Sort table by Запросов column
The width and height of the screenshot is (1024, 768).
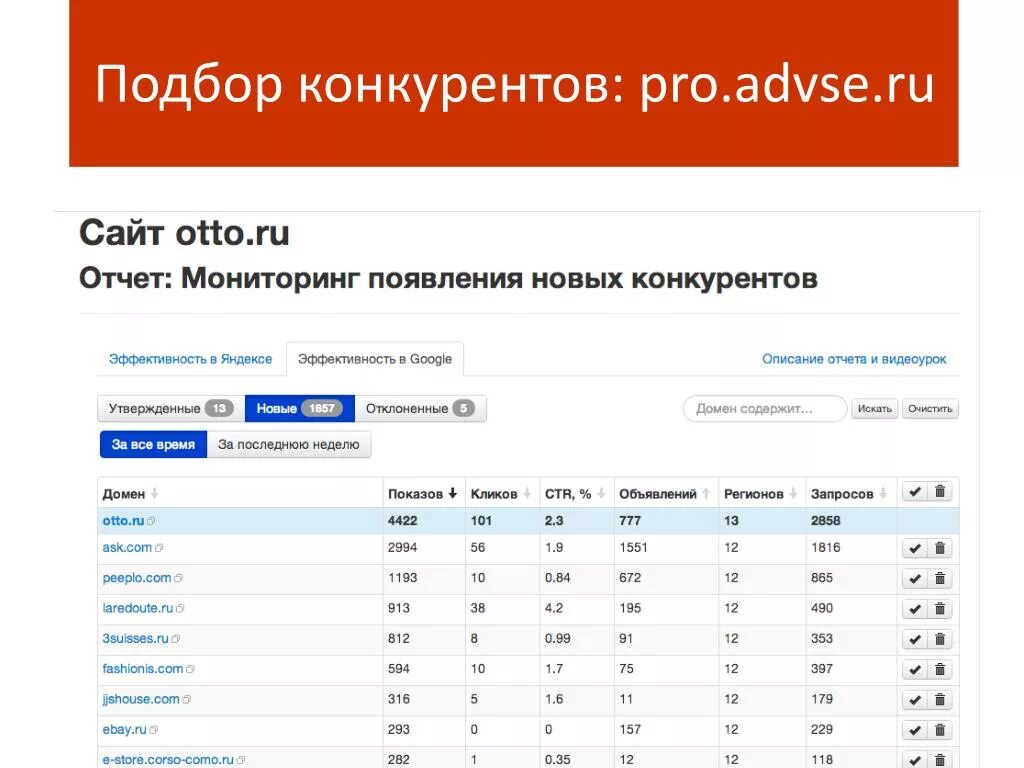[848, 494]
